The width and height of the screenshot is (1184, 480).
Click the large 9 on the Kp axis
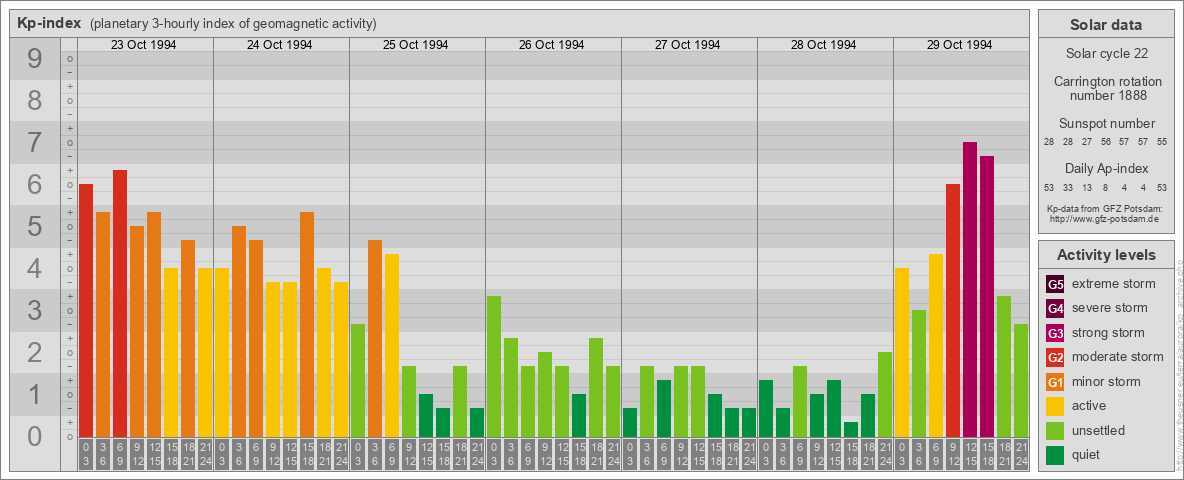[35, 59]
